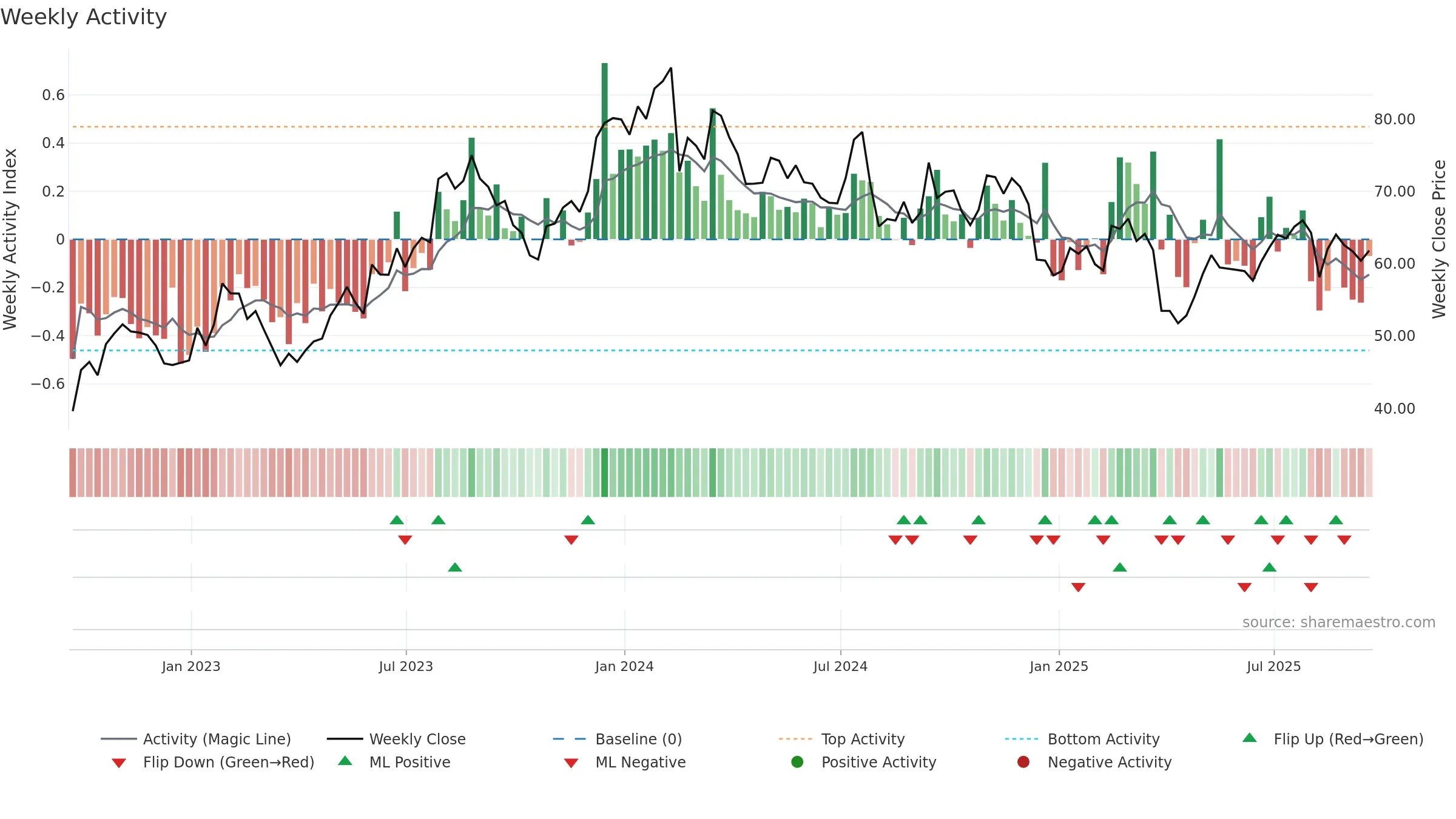
Task: Click the first red cell of the heatmap strip
Action: [x=73, y=473]
